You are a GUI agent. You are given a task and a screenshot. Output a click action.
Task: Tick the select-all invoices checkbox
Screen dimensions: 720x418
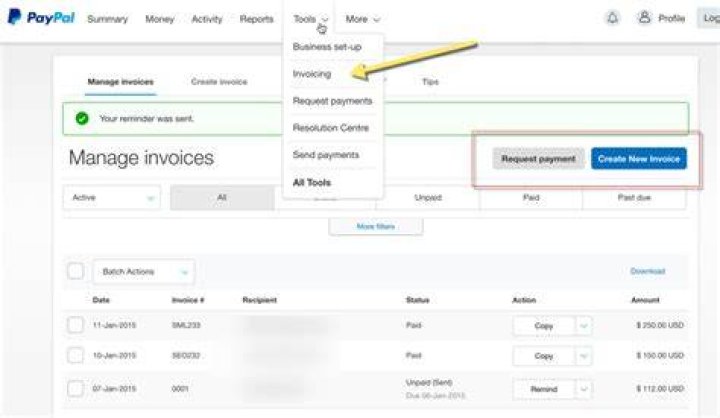pos(75,271)
